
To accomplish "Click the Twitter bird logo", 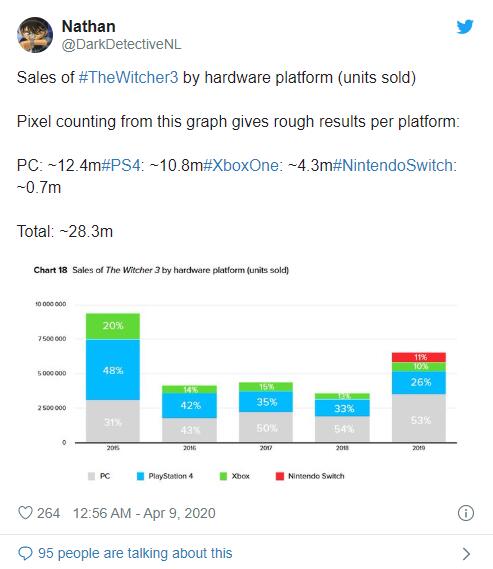I will pyautogui.click(x=465, y=26).
